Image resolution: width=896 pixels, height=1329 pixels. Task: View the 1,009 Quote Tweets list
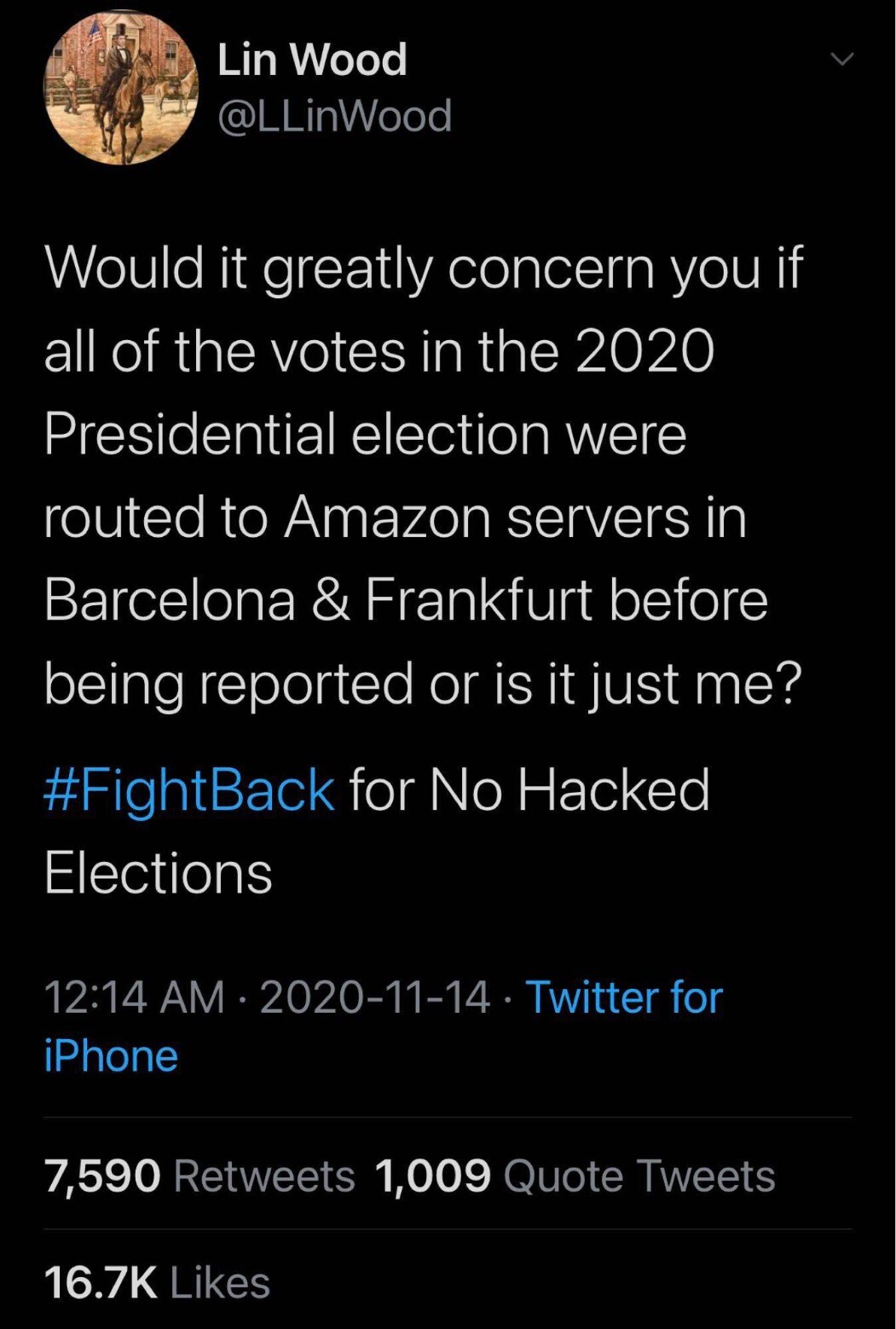(x=575, y=1176)
